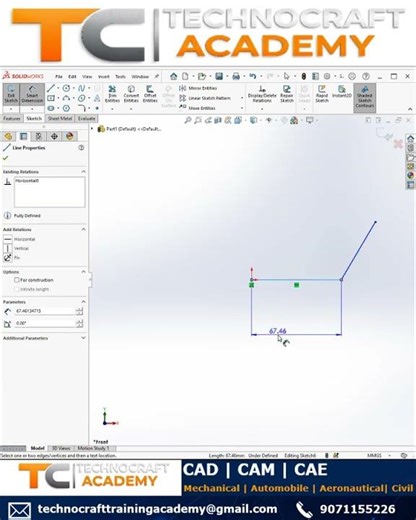Switch to the Motion Study 1 tab
The width and height of the screenshot is (416, 520).
93,448
